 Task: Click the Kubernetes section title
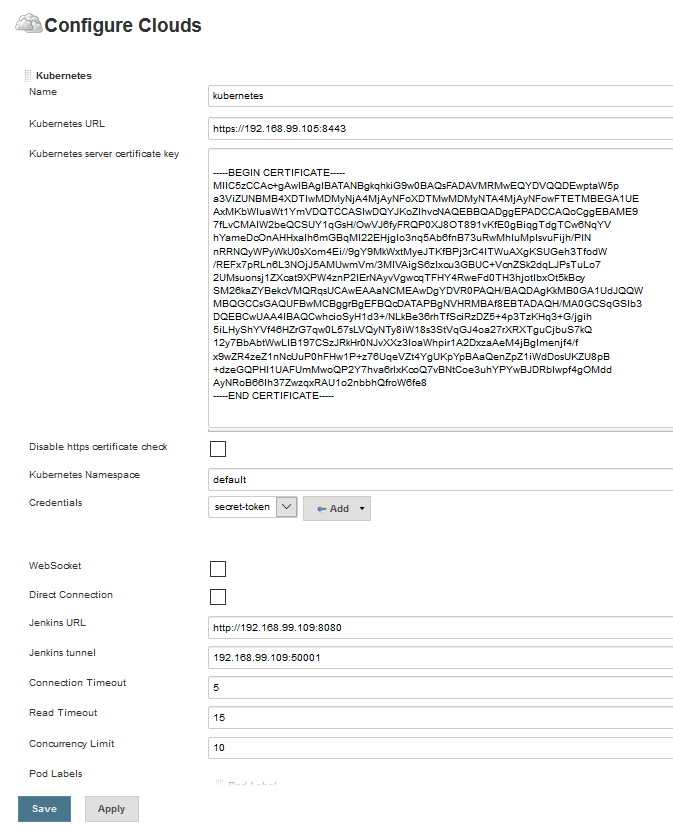(63, 76)
